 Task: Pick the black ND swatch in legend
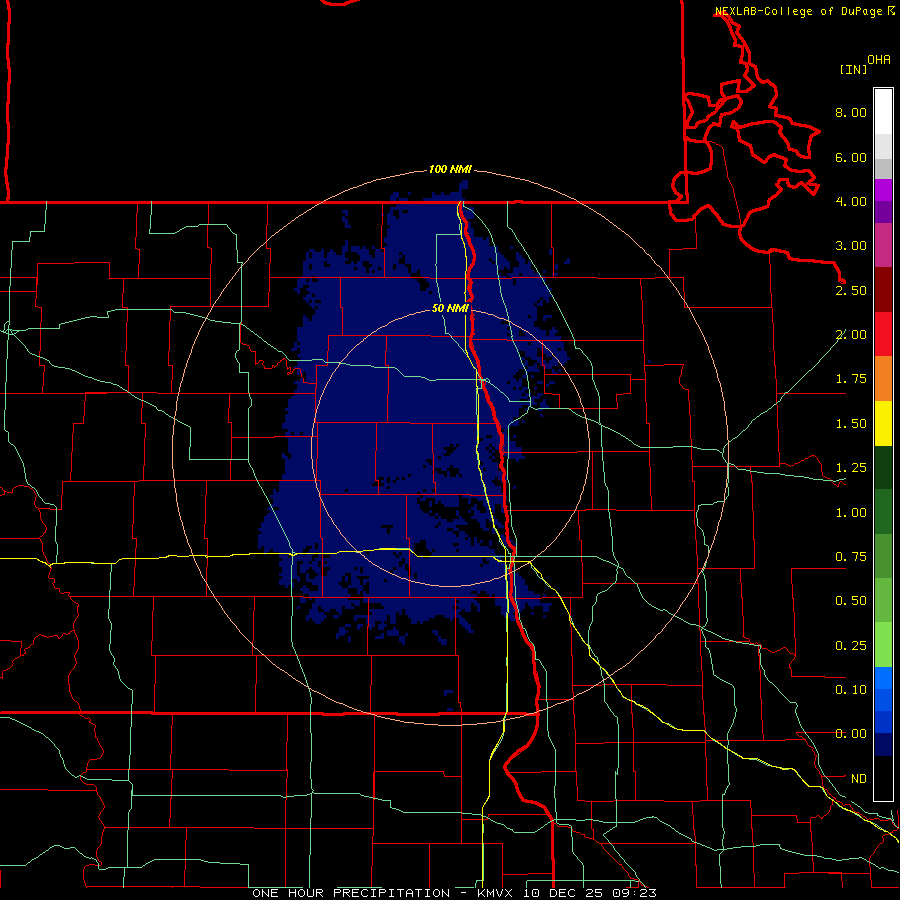click(883, 778)
